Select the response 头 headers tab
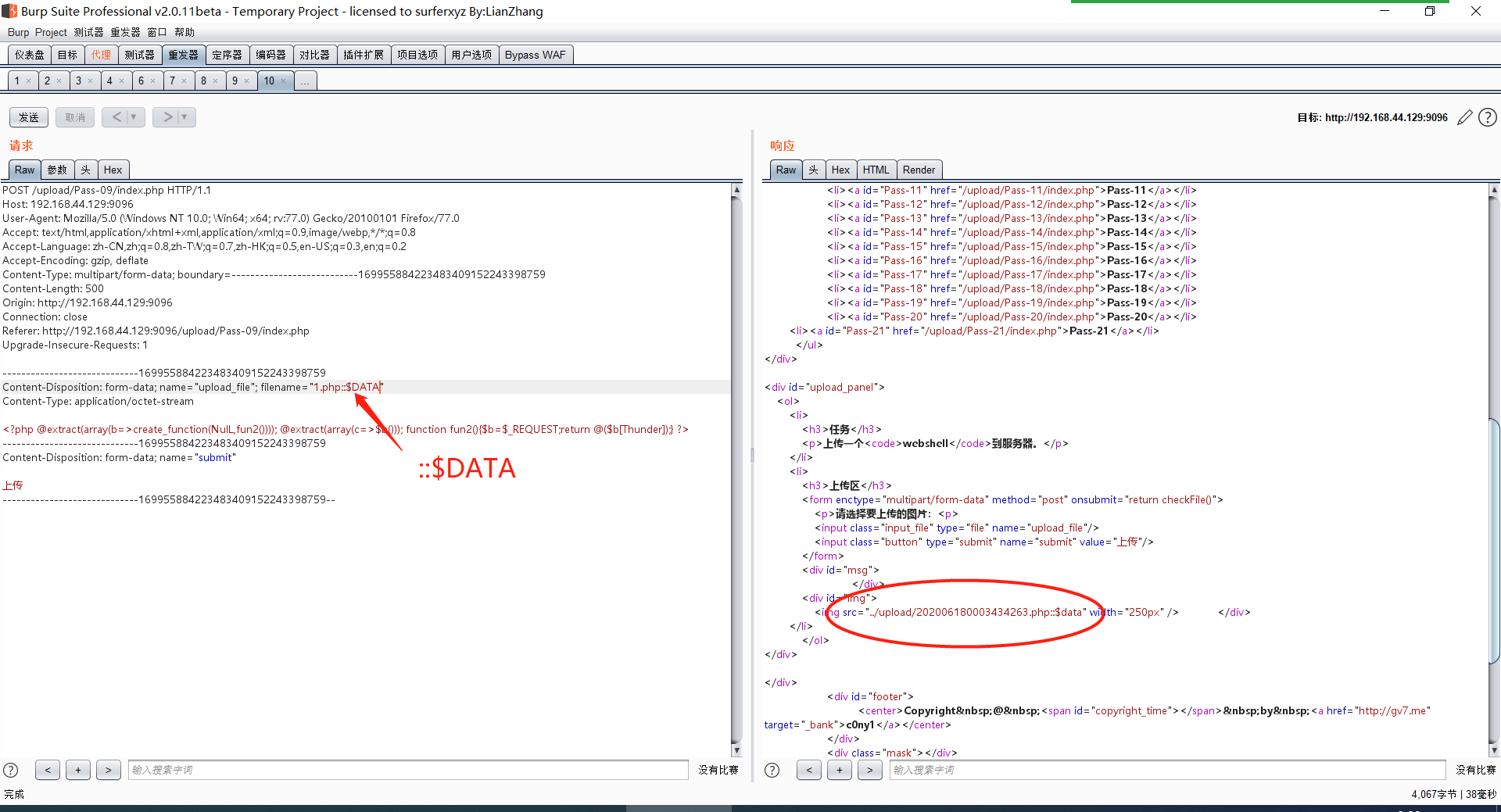Image resolution: width=1501 pixels, height=812 pixels. 814,170
